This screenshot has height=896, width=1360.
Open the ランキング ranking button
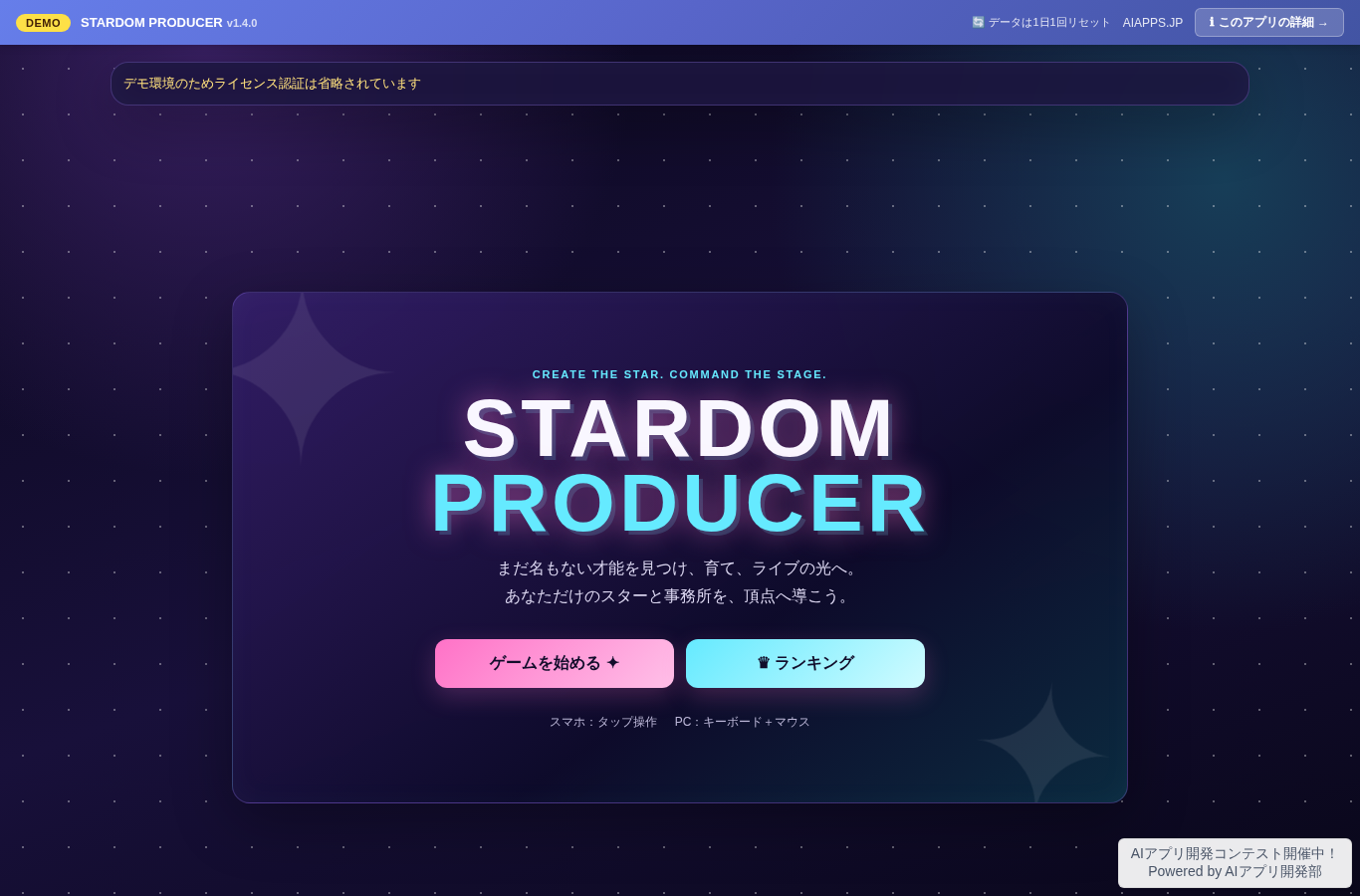pos(805,663)
